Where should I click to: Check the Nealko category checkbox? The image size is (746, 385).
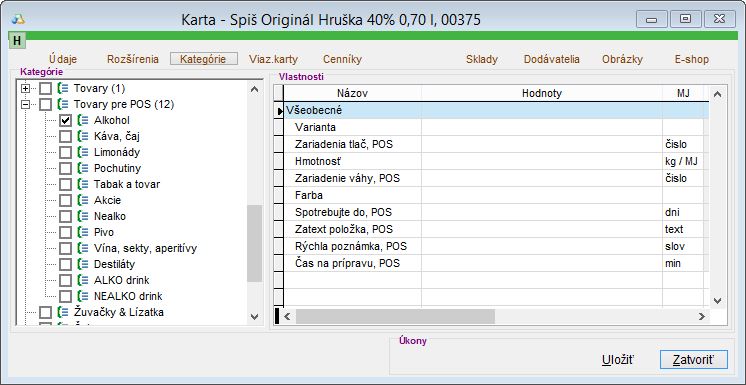coord(66,217)
